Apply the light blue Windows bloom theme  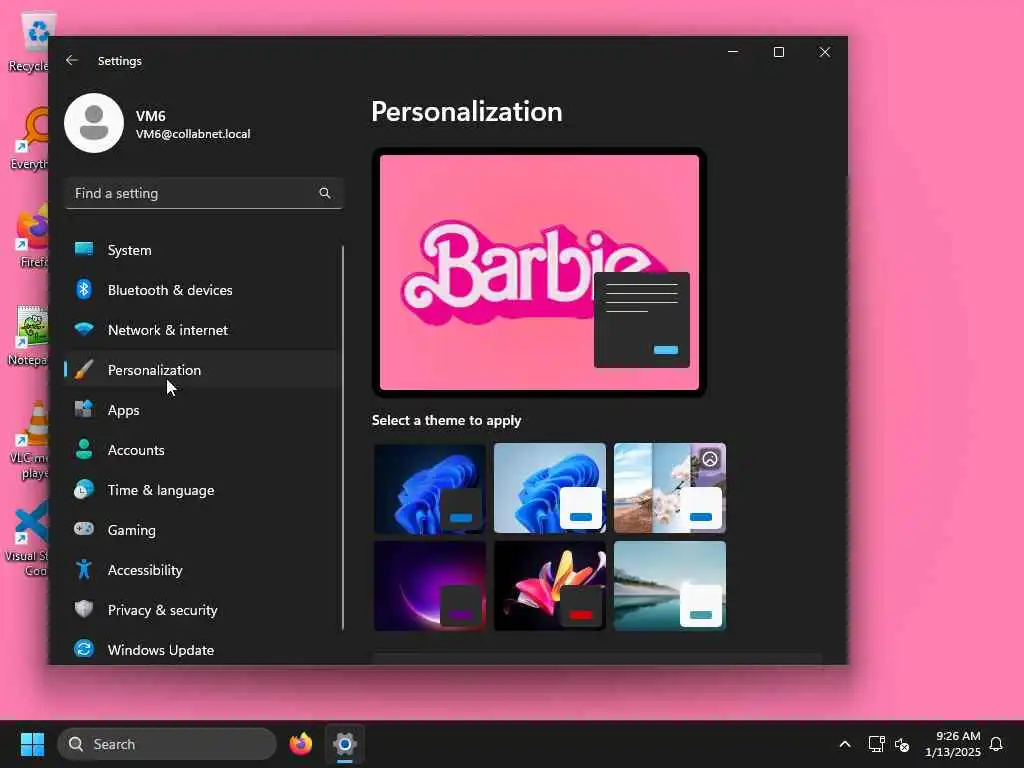(x=550, y=488)
